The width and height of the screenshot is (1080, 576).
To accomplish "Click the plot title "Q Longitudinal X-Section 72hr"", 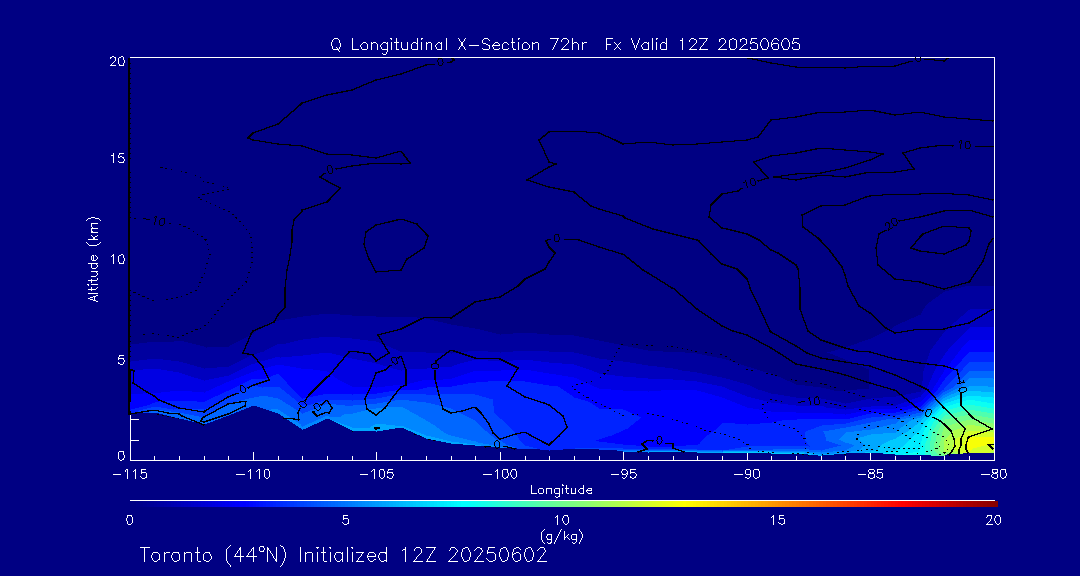I will (459, 45).
